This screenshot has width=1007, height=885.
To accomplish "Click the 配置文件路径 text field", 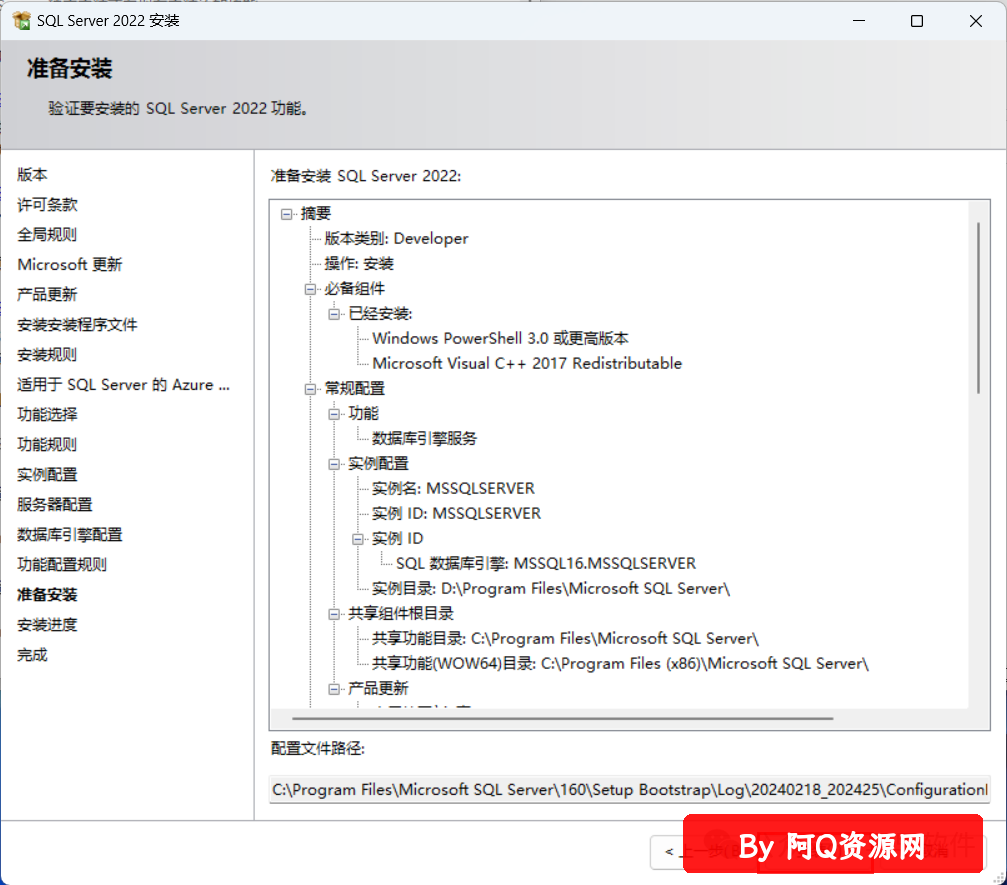I will [629, 790].
